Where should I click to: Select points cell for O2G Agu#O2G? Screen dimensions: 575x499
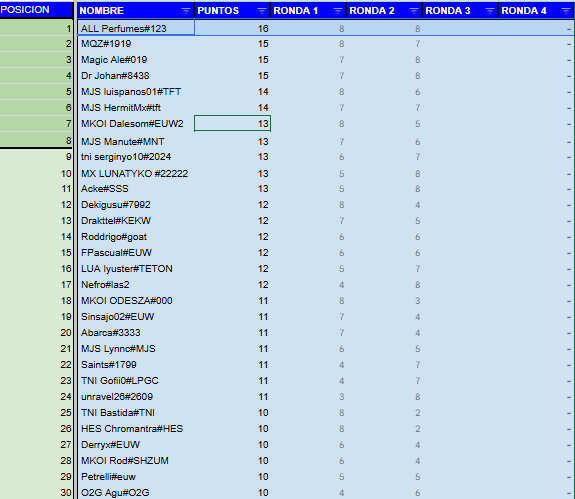[232, 492]
